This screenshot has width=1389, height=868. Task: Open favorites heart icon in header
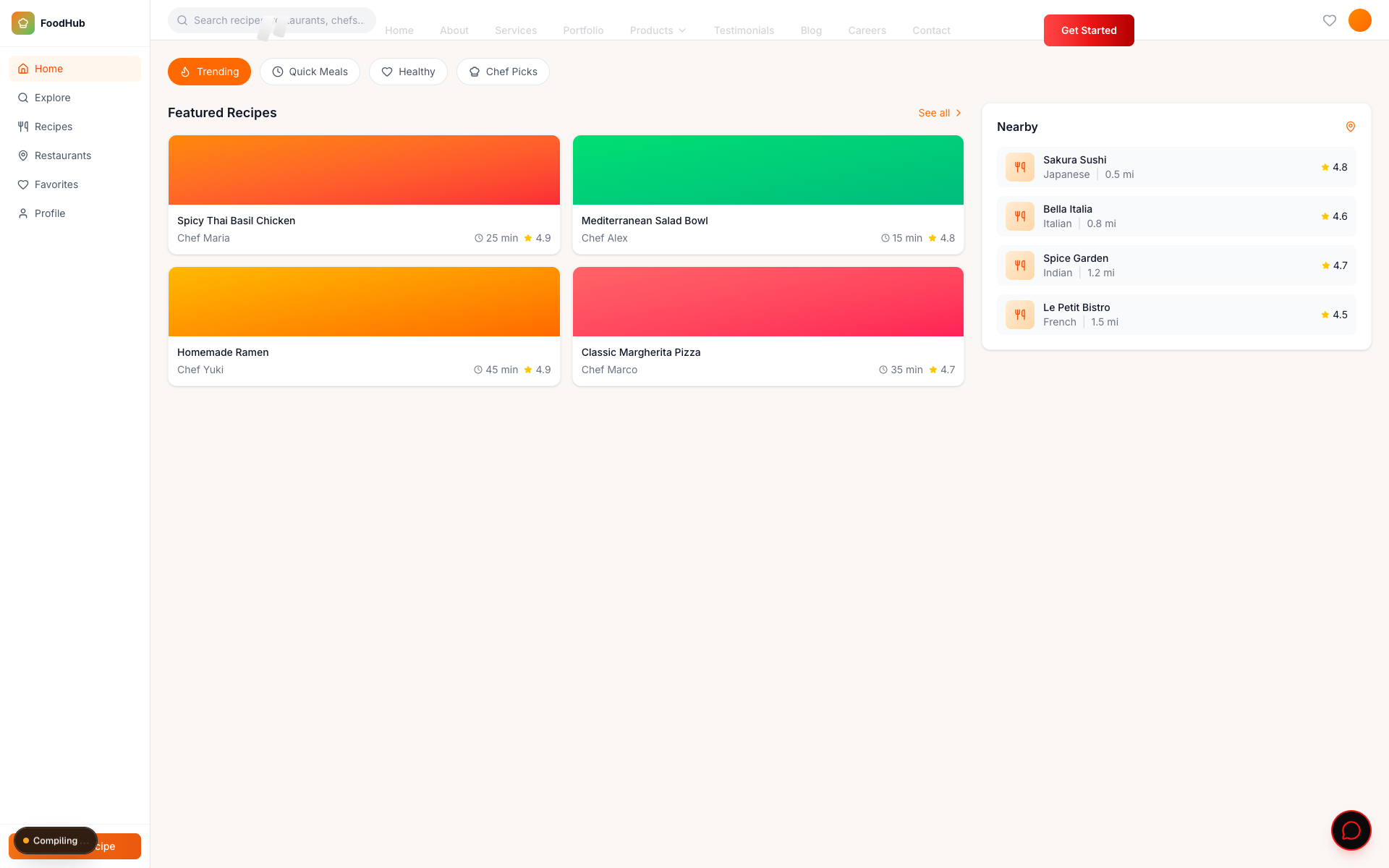click(x=1329, y=20)
